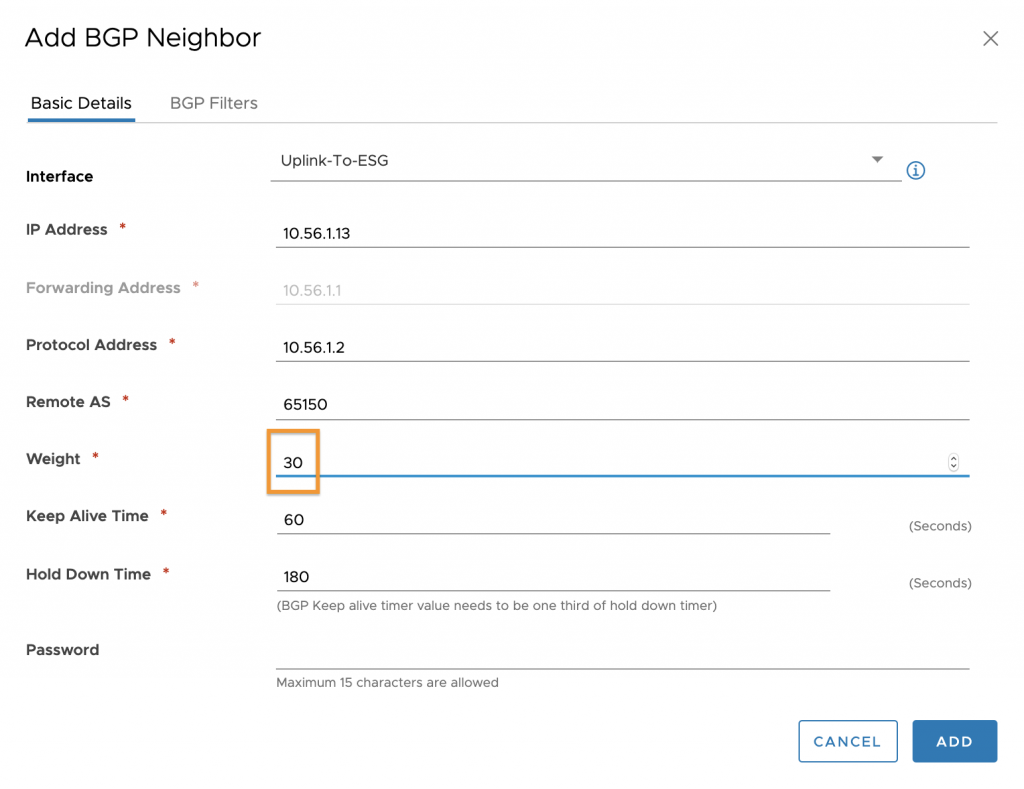Click the Remote AS label
Viewport: 1024px width, 789px height.
tap(69, 402)
